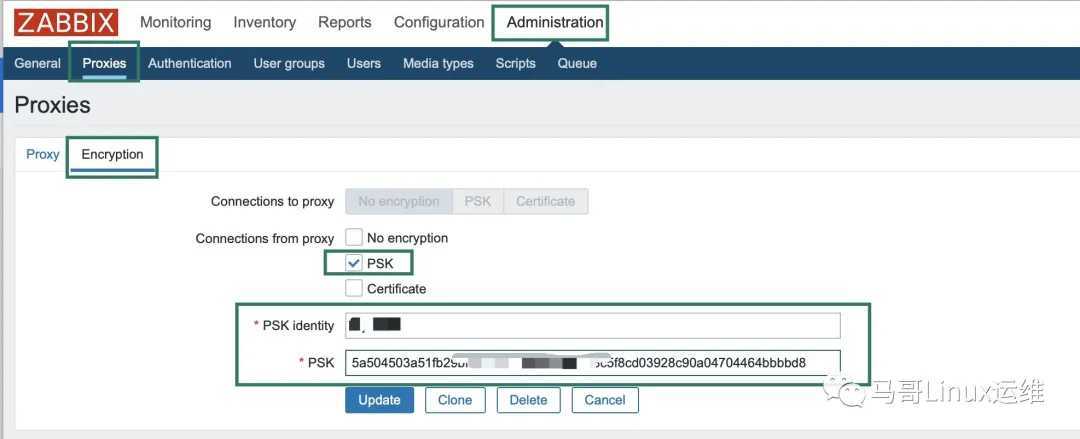Image resolution: width=1080 pixels, height=439 pixels.
Task: Open the Authentication submenu
Action: click(x=189, y=63)
